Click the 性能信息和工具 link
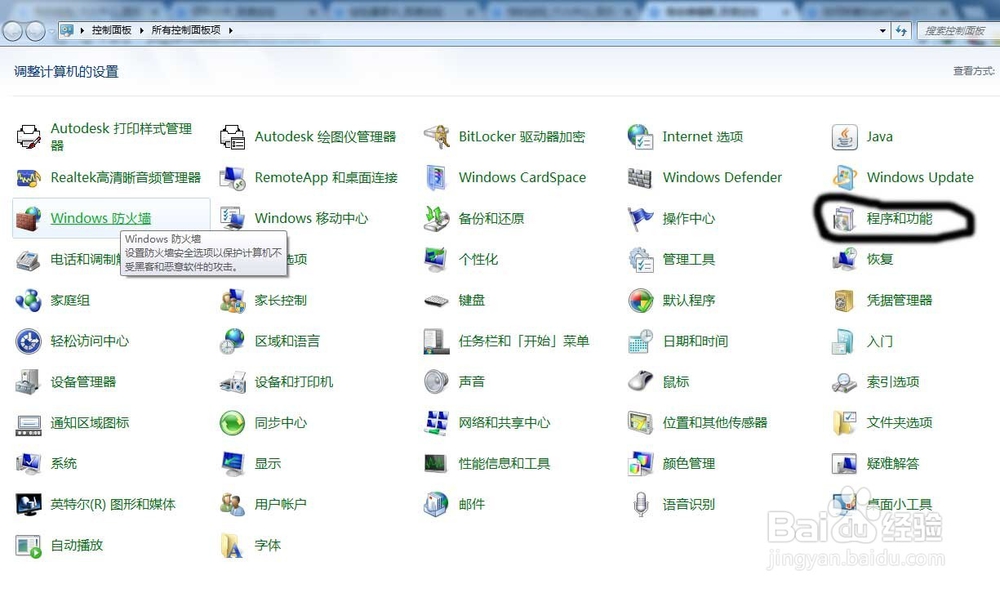The image size is (1000, 593). 504,463
